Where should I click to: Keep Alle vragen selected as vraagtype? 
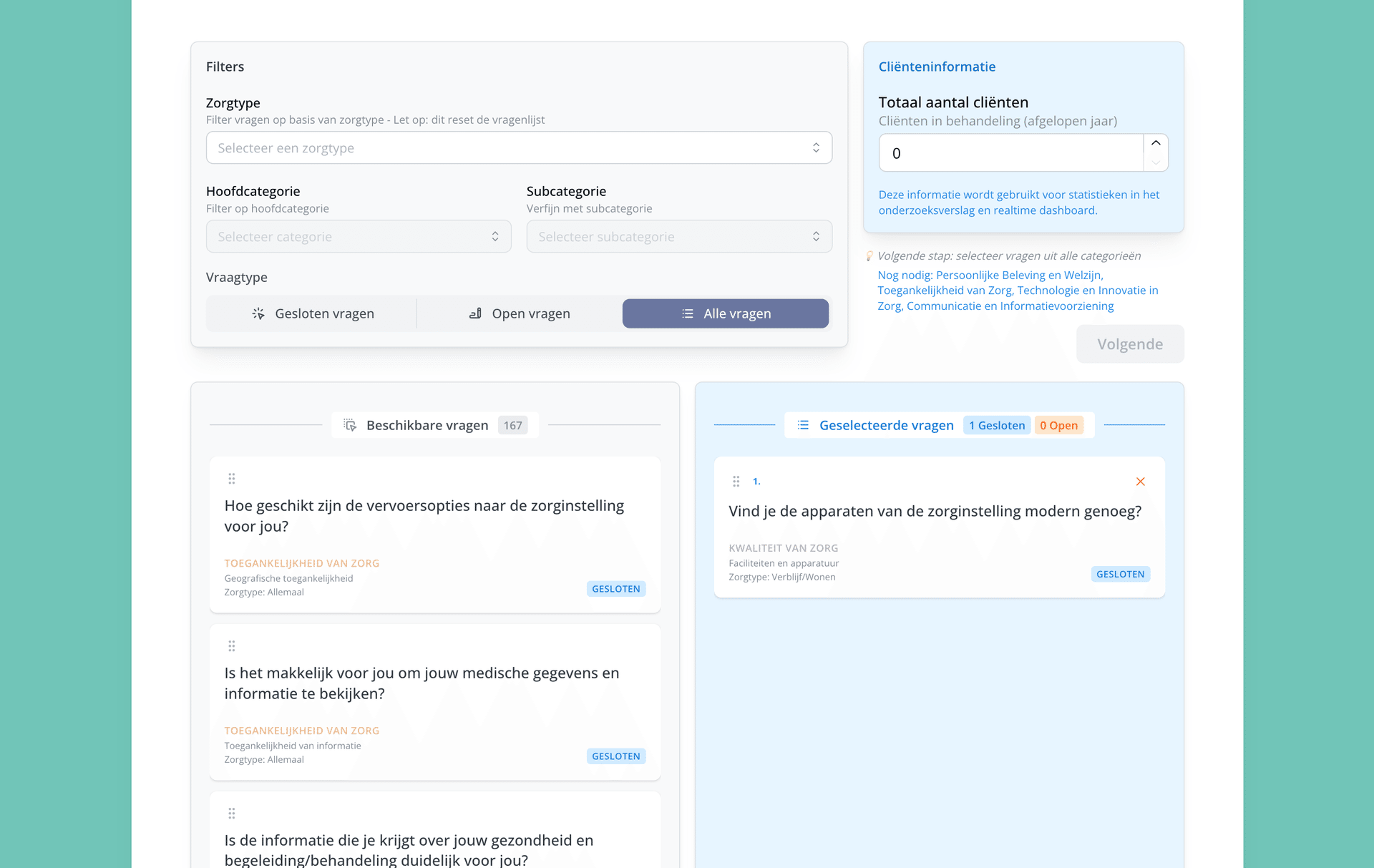tap(725, 313)
